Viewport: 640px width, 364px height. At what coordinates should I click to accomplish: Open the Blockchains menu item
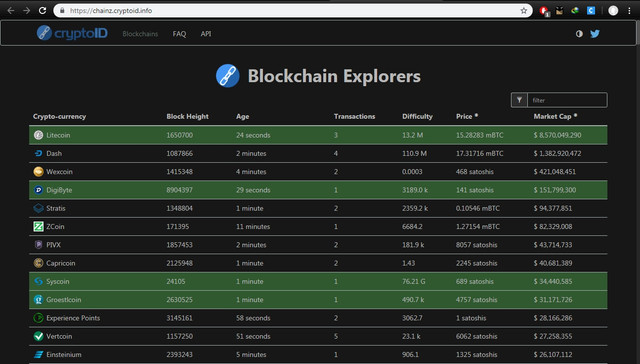[140, 34]
